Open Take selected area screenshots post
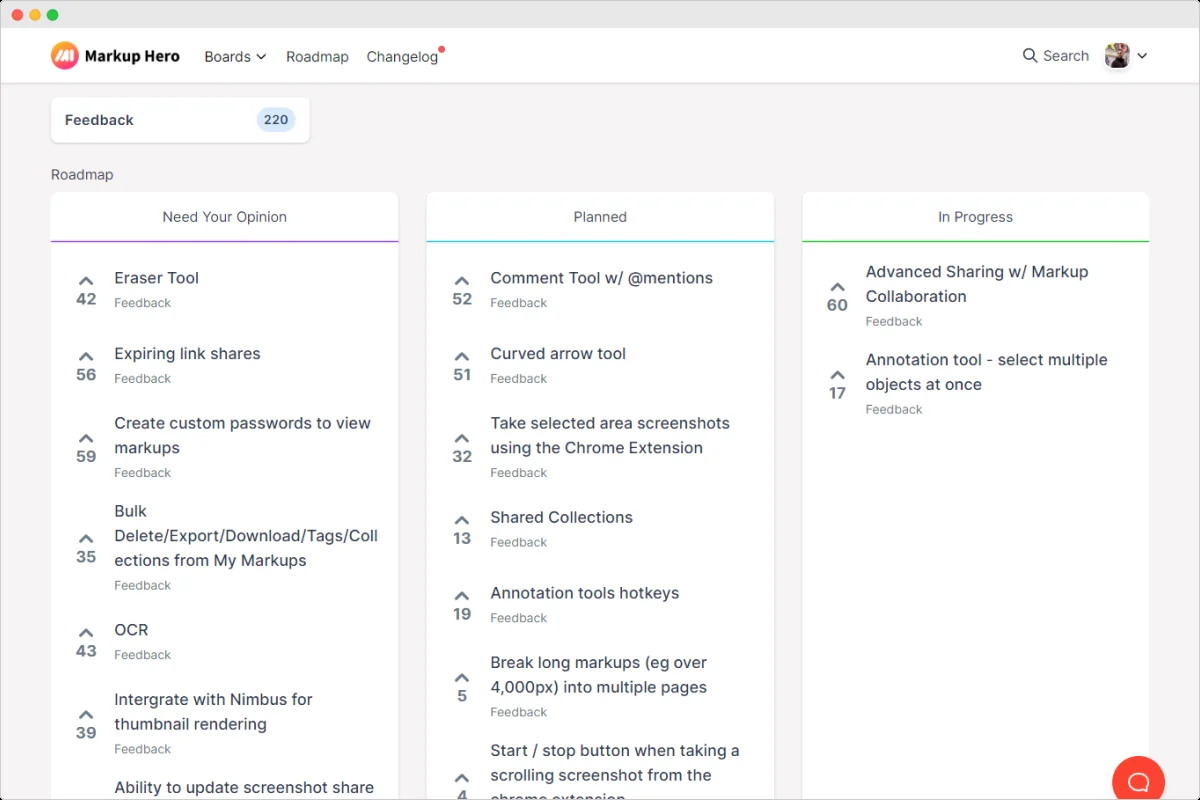The image size is (1200, 800). [x=610, y=435]
